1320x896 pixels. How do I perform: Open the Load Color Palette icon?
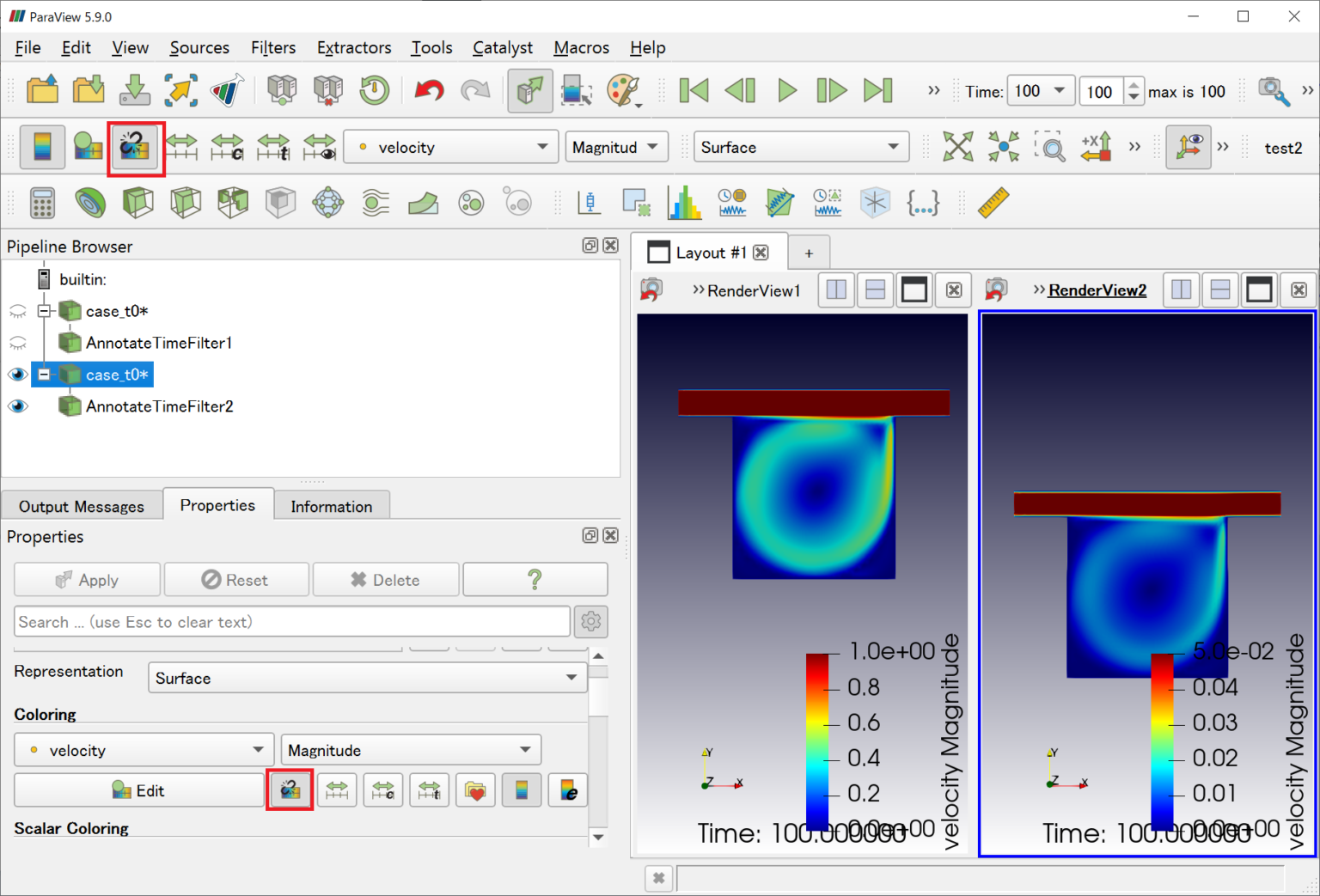(x=623, y=90)
